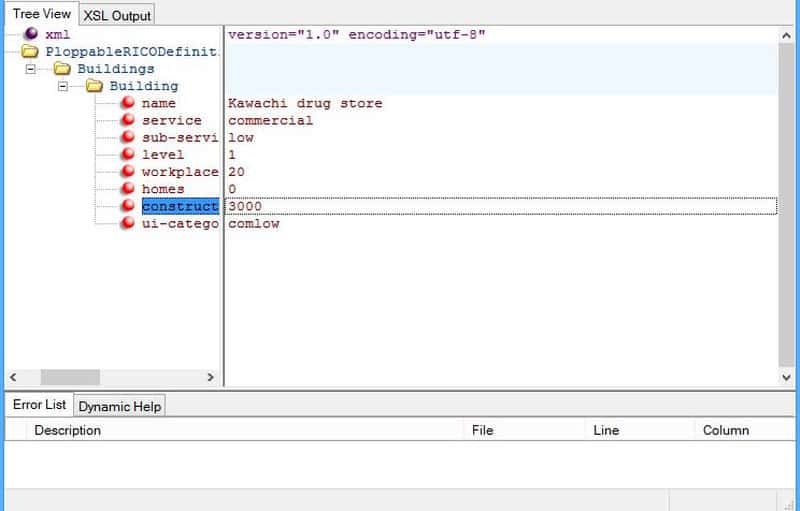Click the PloppableRICODefinition folder icon
This screenshot has width=800, height=511.
pyautogui.click(x=31, y=51)
